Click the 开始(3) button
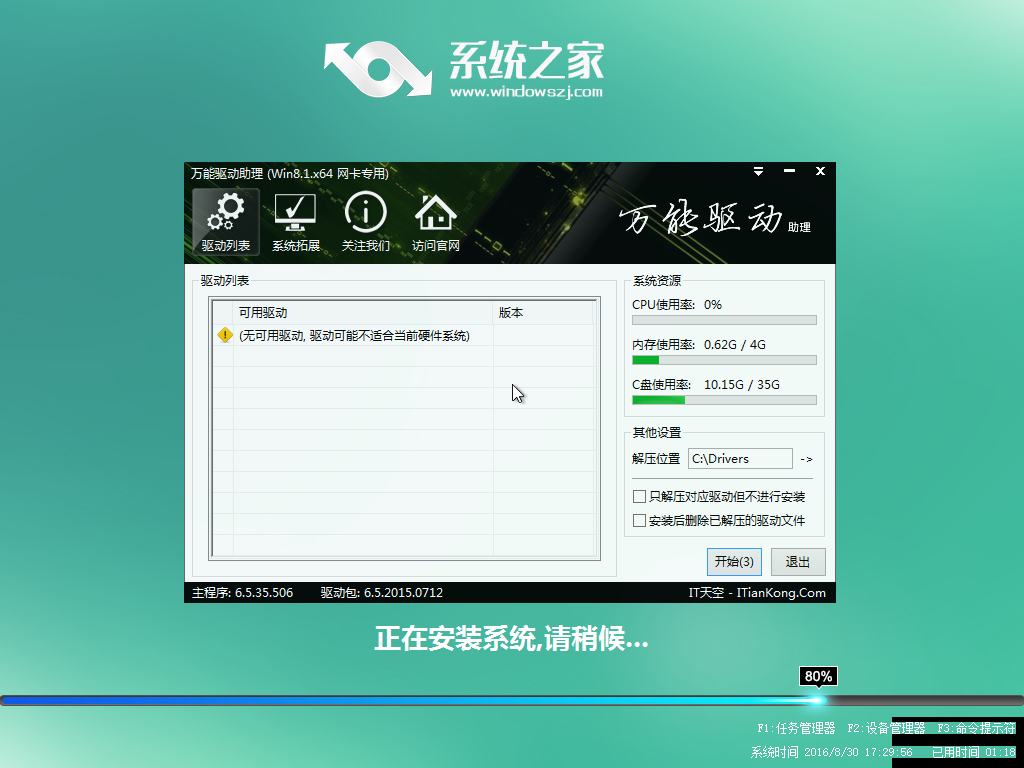The width and height of the screenshot is (1024, 768). [734, 562]
